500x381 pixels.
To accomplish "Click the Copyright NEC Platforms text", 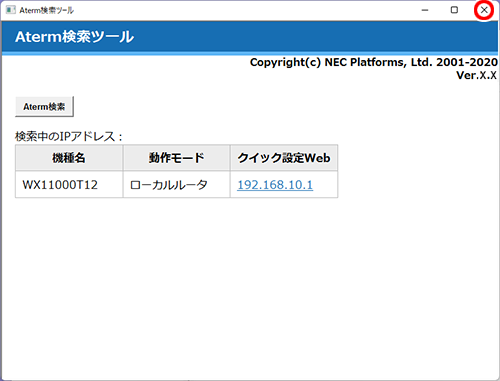I will click(374, 62).
